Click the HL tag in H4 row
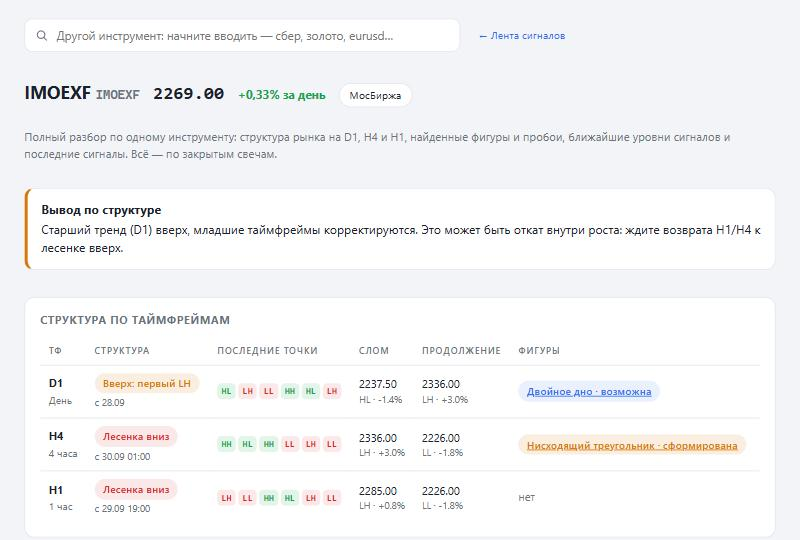Screen dimensions: 800x540 [x=247, y=444]
